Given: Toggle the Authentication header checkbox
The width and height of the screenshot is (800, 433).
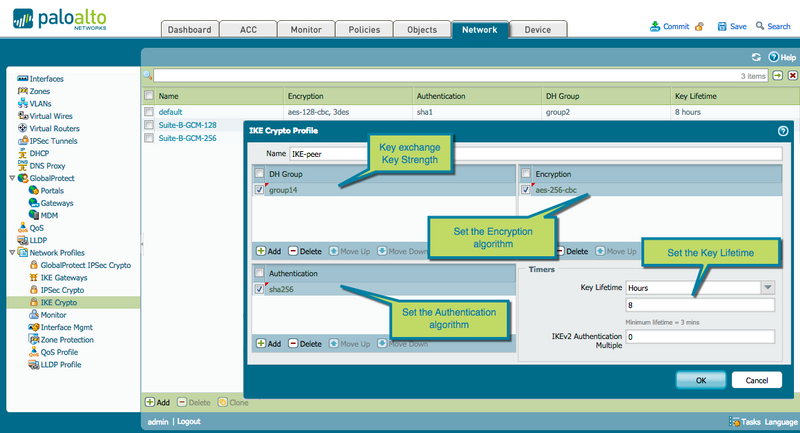Looking at the screenshot, I should (259, 273).
